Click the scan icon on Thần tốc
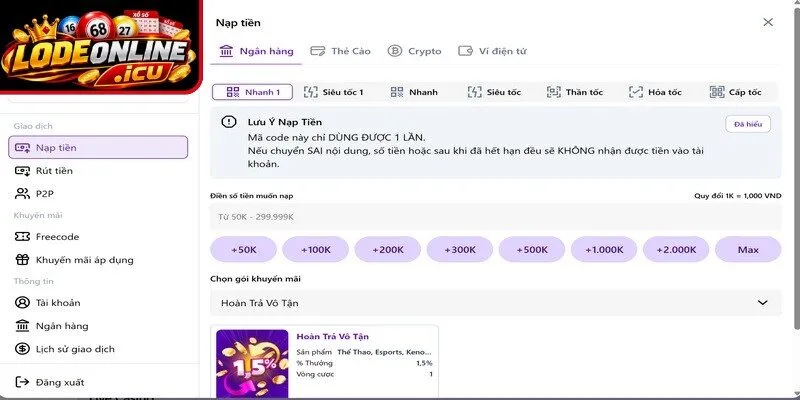 pos(554,92)
